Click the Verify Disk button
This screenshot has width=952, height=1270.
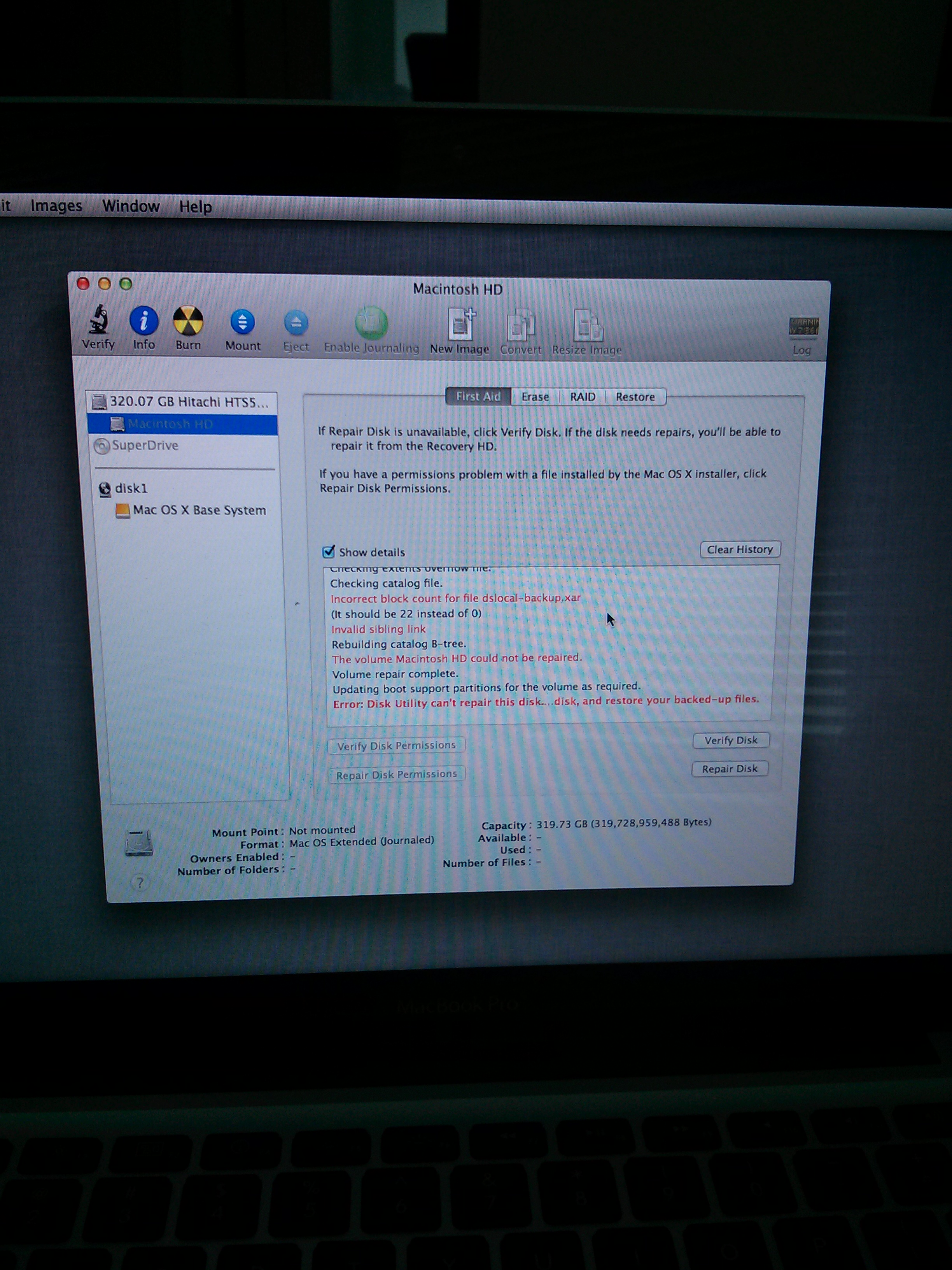pyautogui.click(x=730, y=740)
